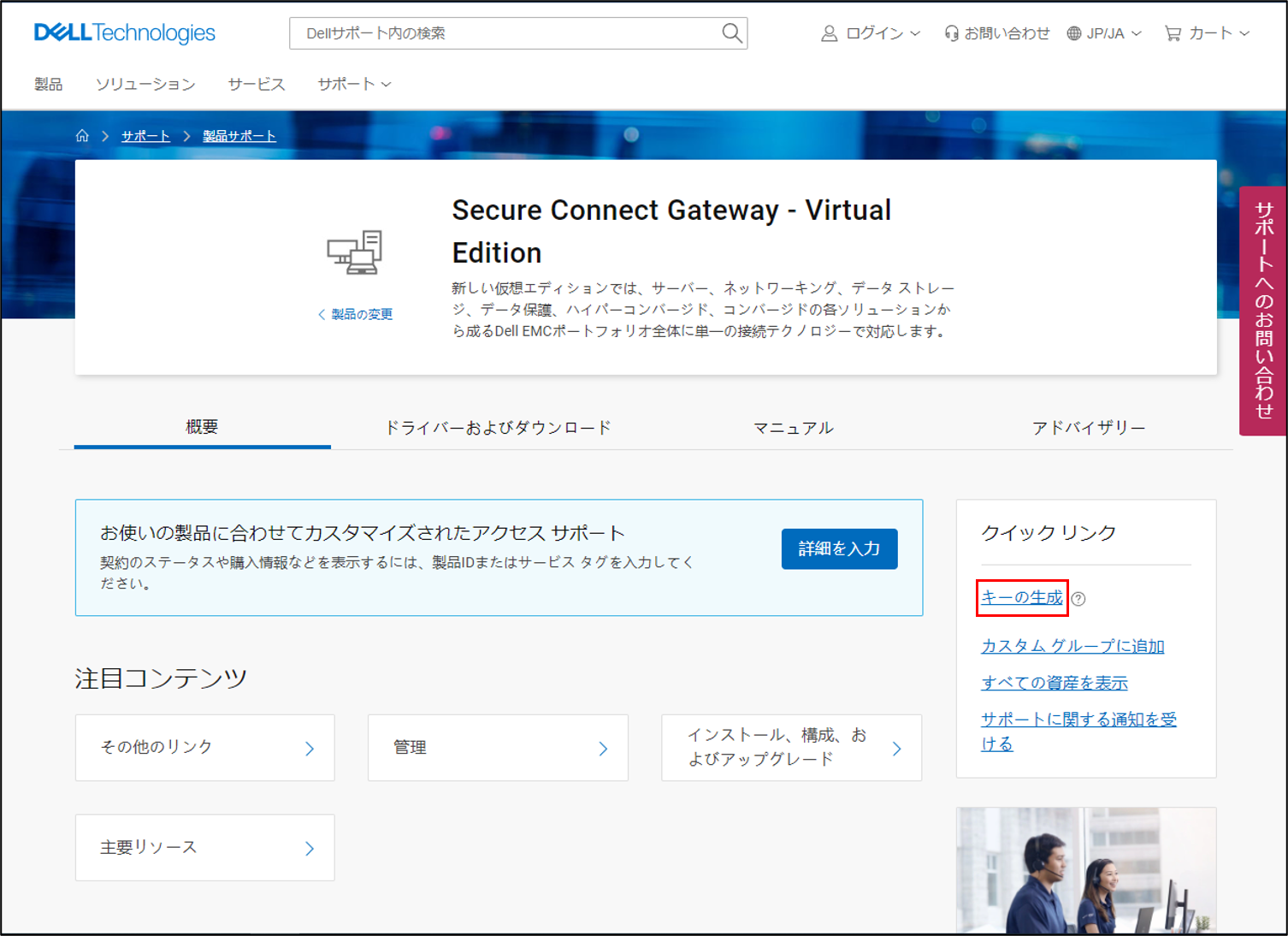Viewport: 1288px width, 936px height.
Task: Click the サポート breadcrumb link
Action: (145, 136)
